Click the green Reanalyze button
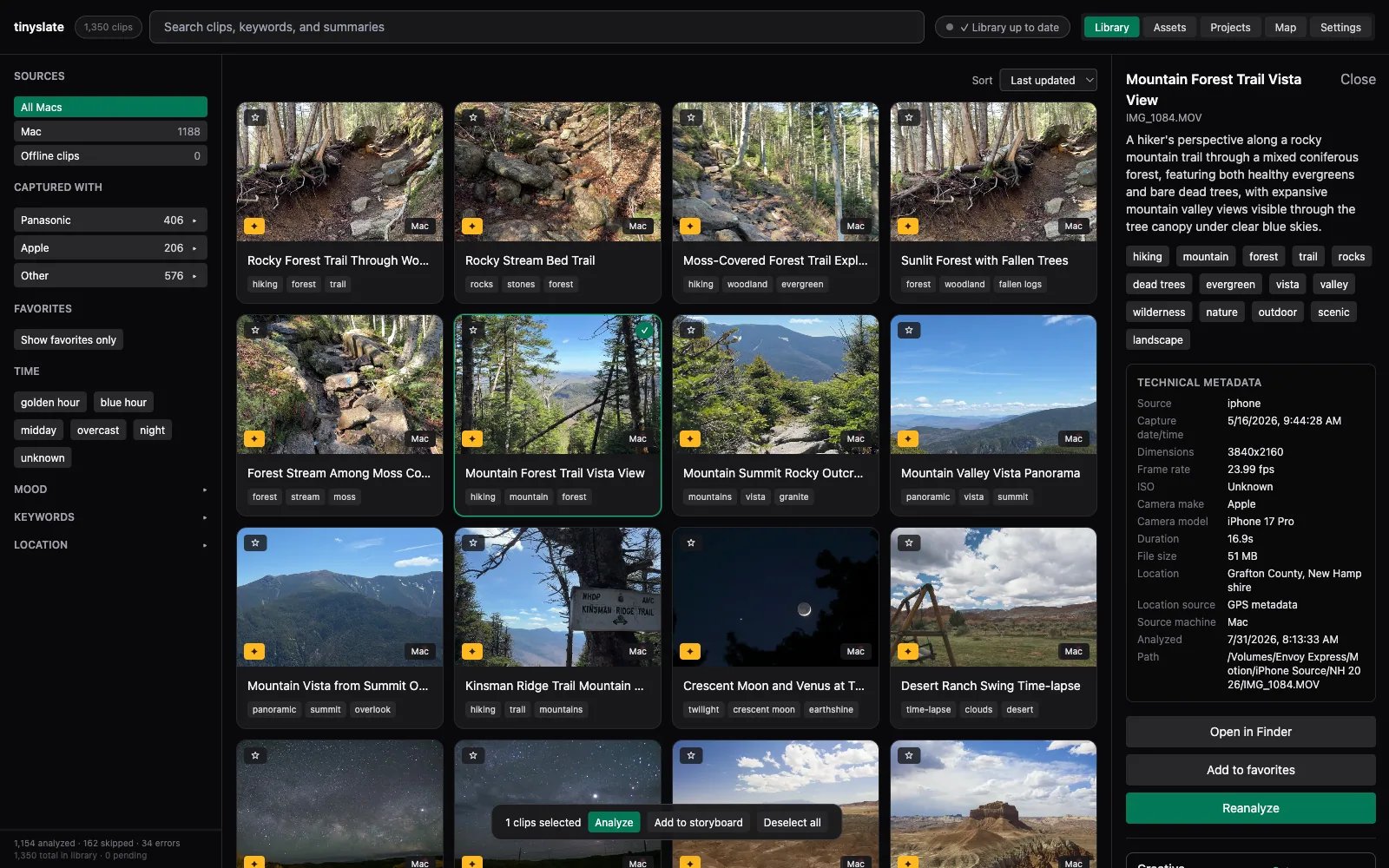Screen dimensions: 1389x868 [1250, 808]
